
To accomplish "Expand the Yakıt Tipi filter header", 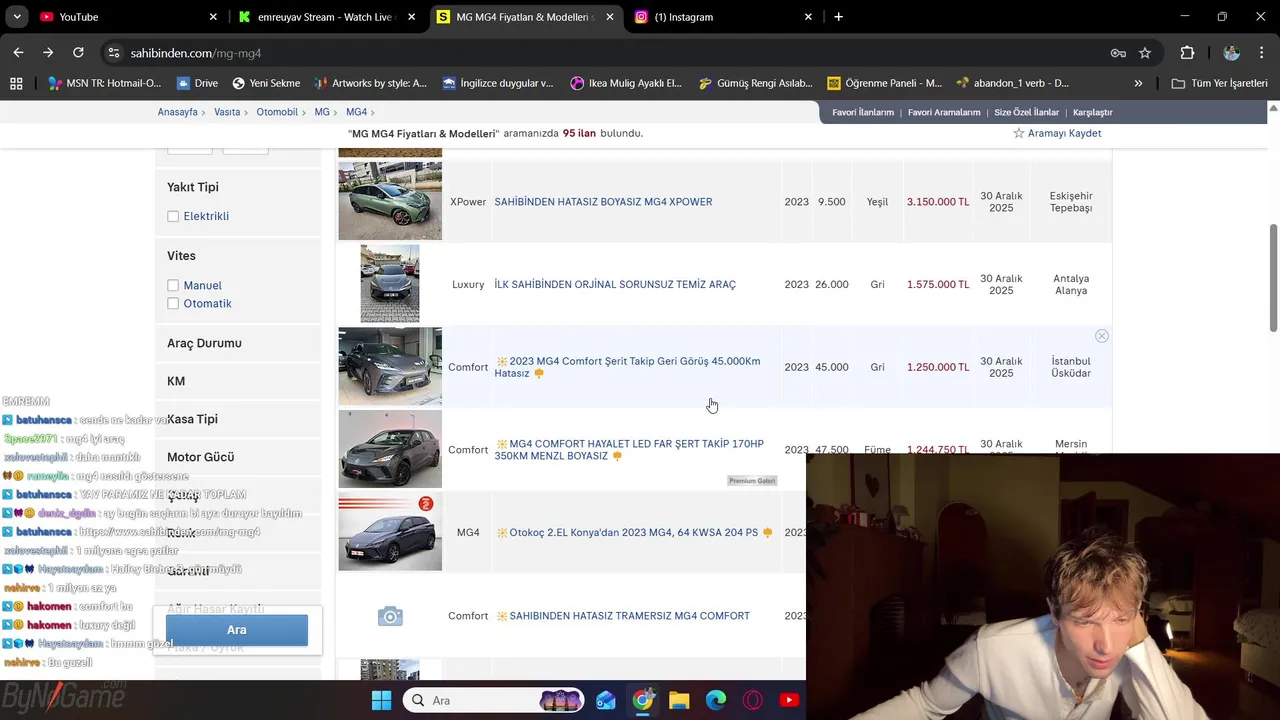I will pos(193,187).
